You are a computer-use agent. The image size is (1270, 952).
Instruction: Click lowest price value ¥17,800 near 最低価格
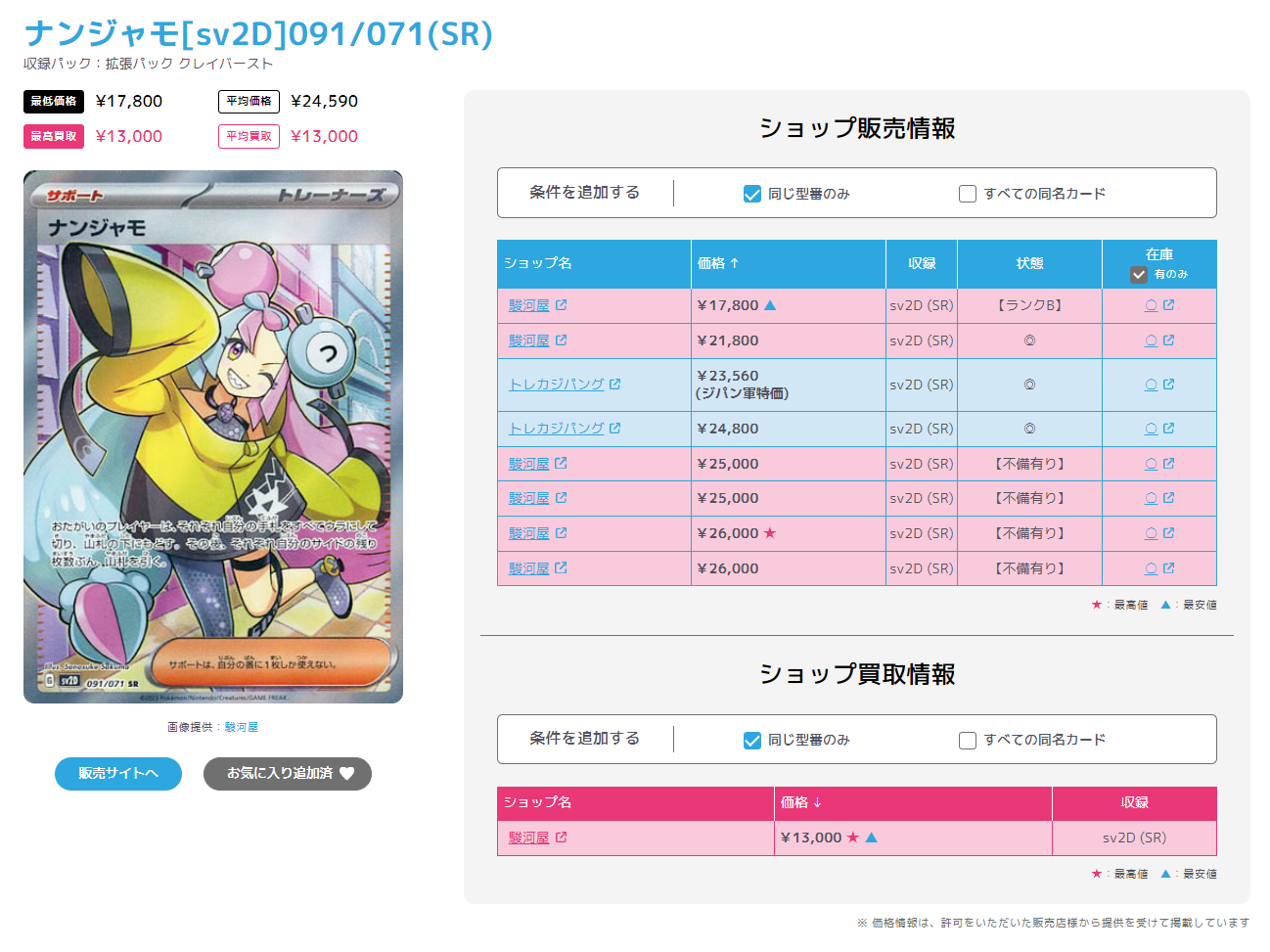(x=129, y=101)
